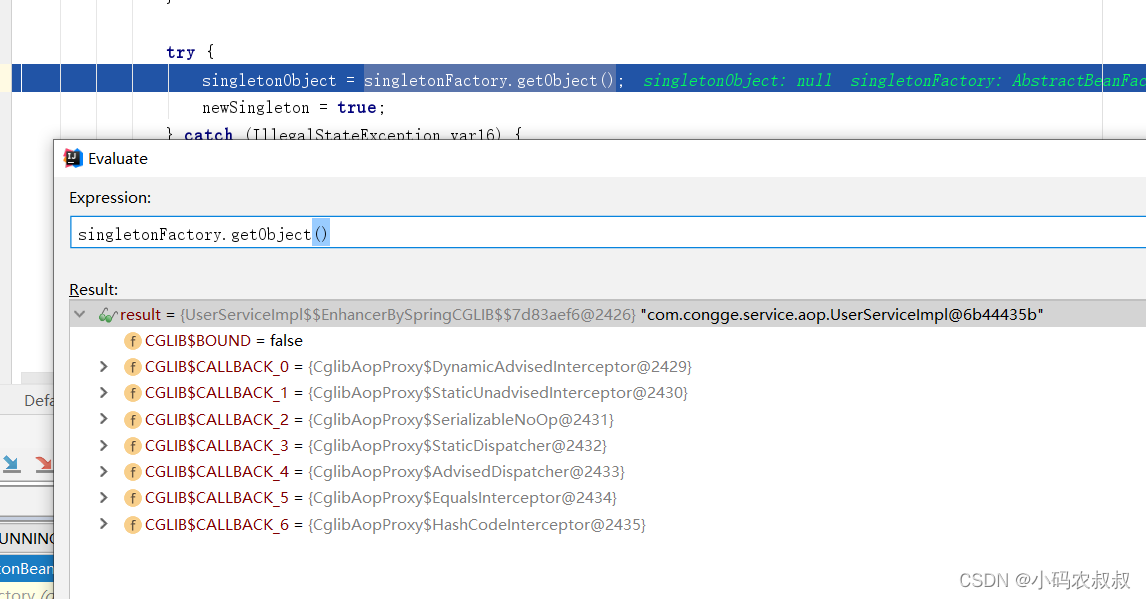
Task: Expand CGLIB$CALLBACK_3 node
Action: 104,446
